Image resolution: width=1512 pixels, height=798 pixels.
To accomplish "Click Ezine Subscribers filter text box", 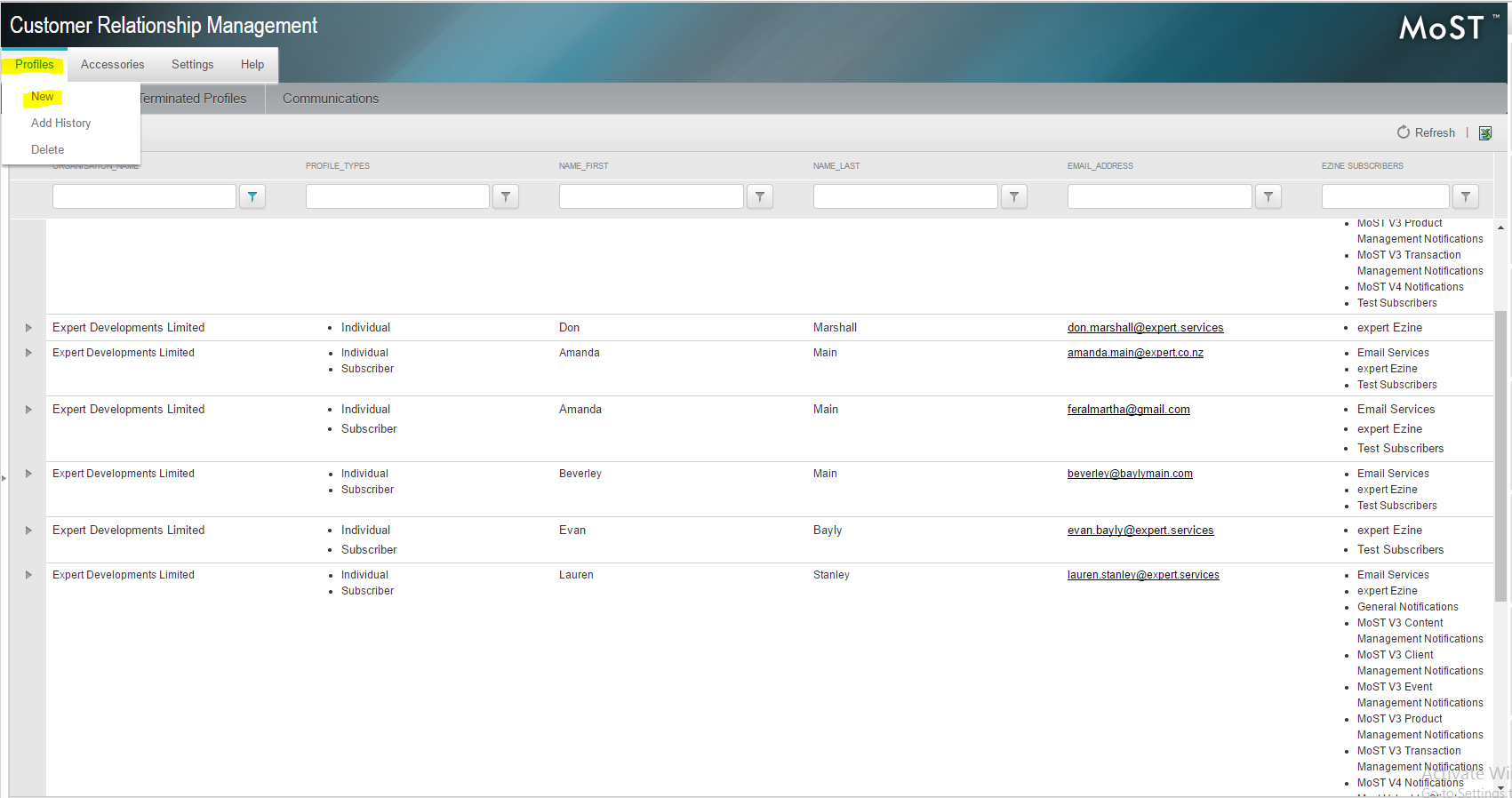I will click(x=1385, y=196).
